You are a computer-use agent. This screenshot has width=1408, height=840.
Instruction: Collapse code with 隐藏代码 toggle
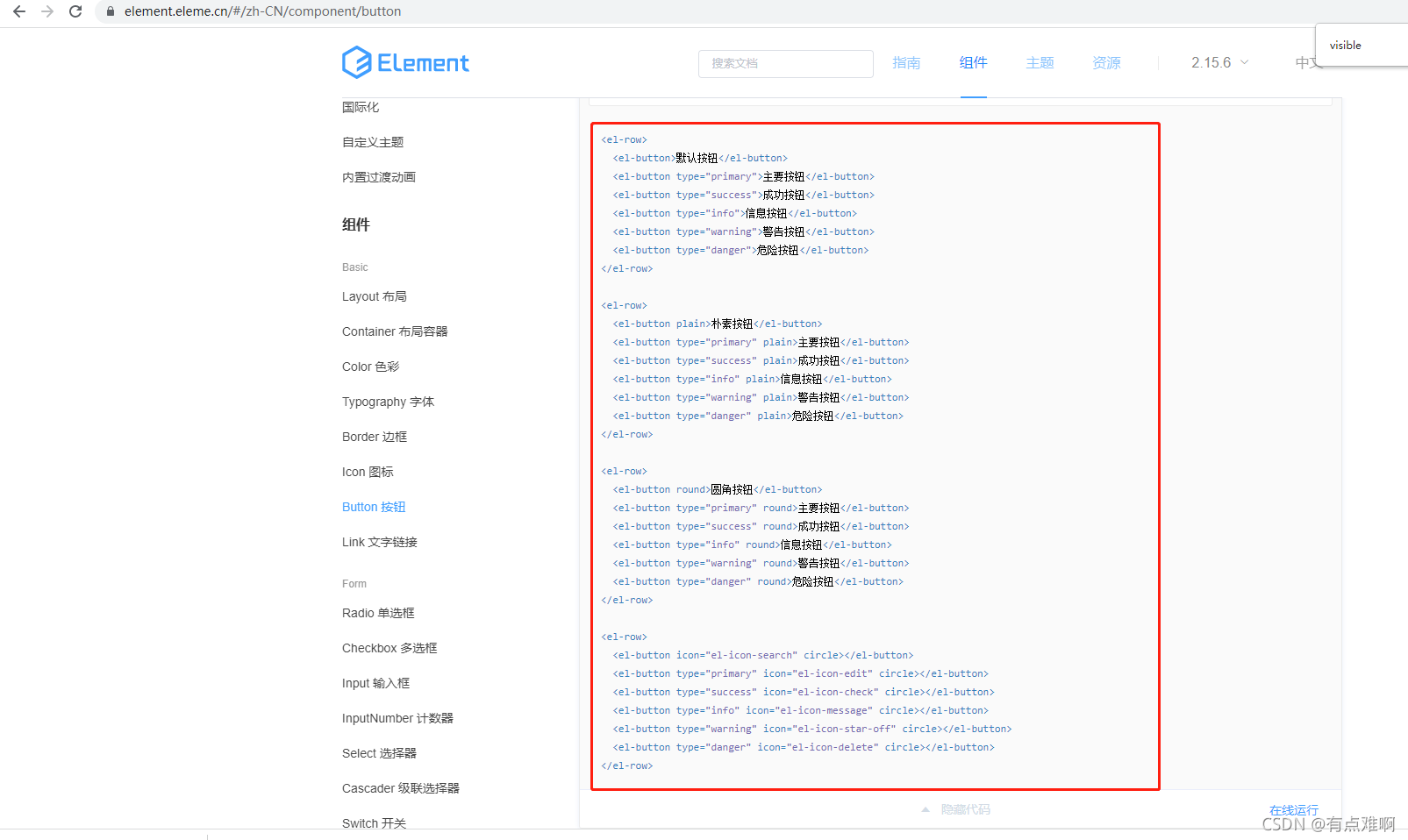tap(956, 809)
